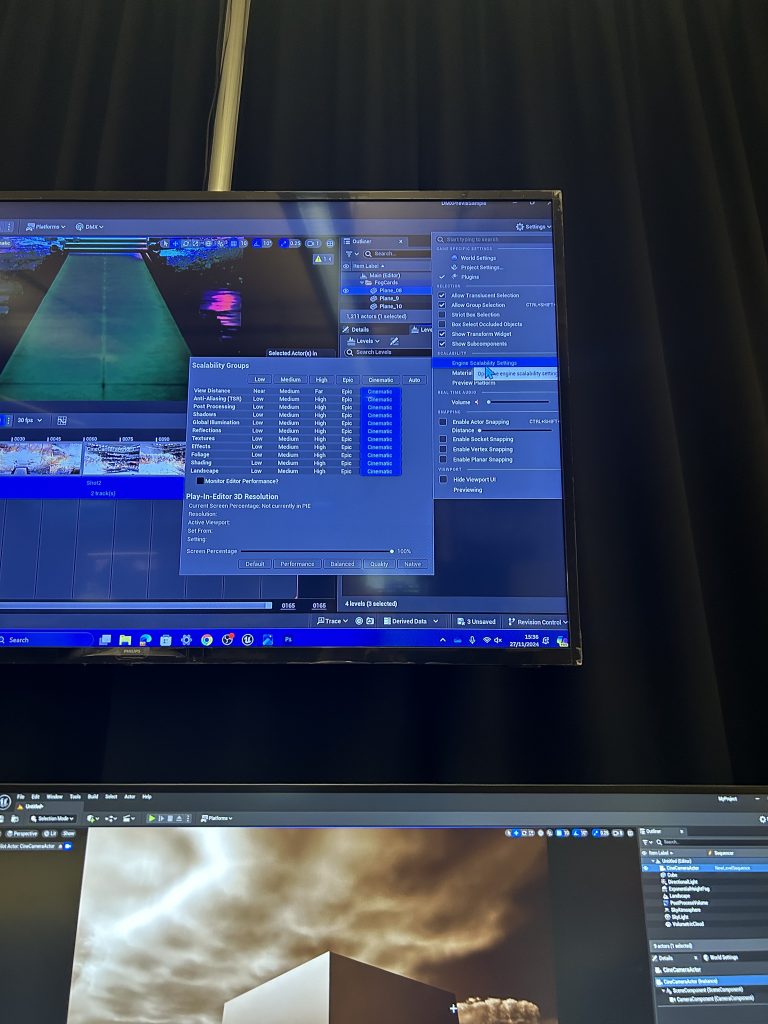The width and height of the screenshot is (768, 1024).
Task: Enable Actor Snapping checkbox
Action: [x=443, y=422]
